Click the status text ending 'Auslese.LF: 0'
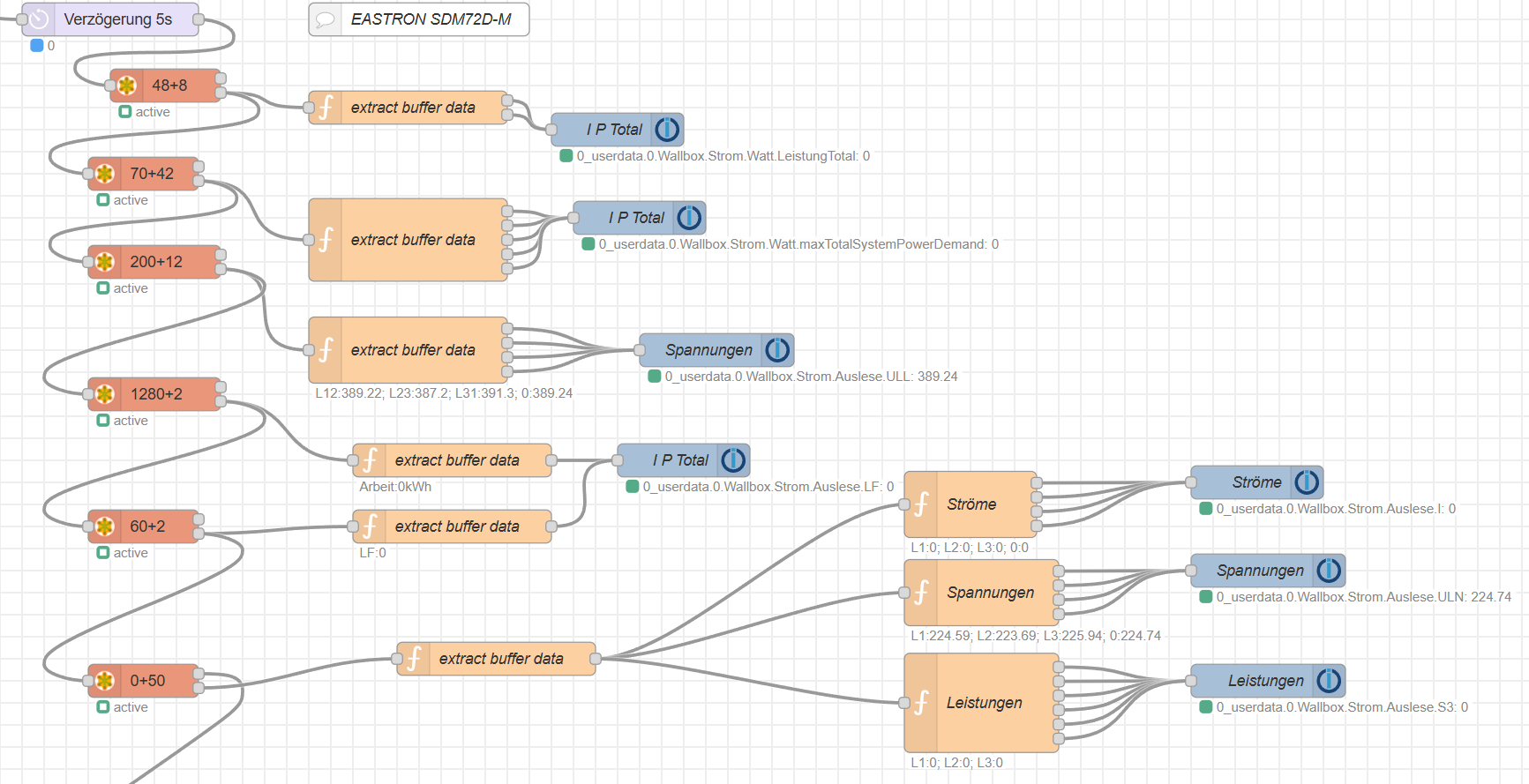This screenshot has width=1529, height=784. 768,487
